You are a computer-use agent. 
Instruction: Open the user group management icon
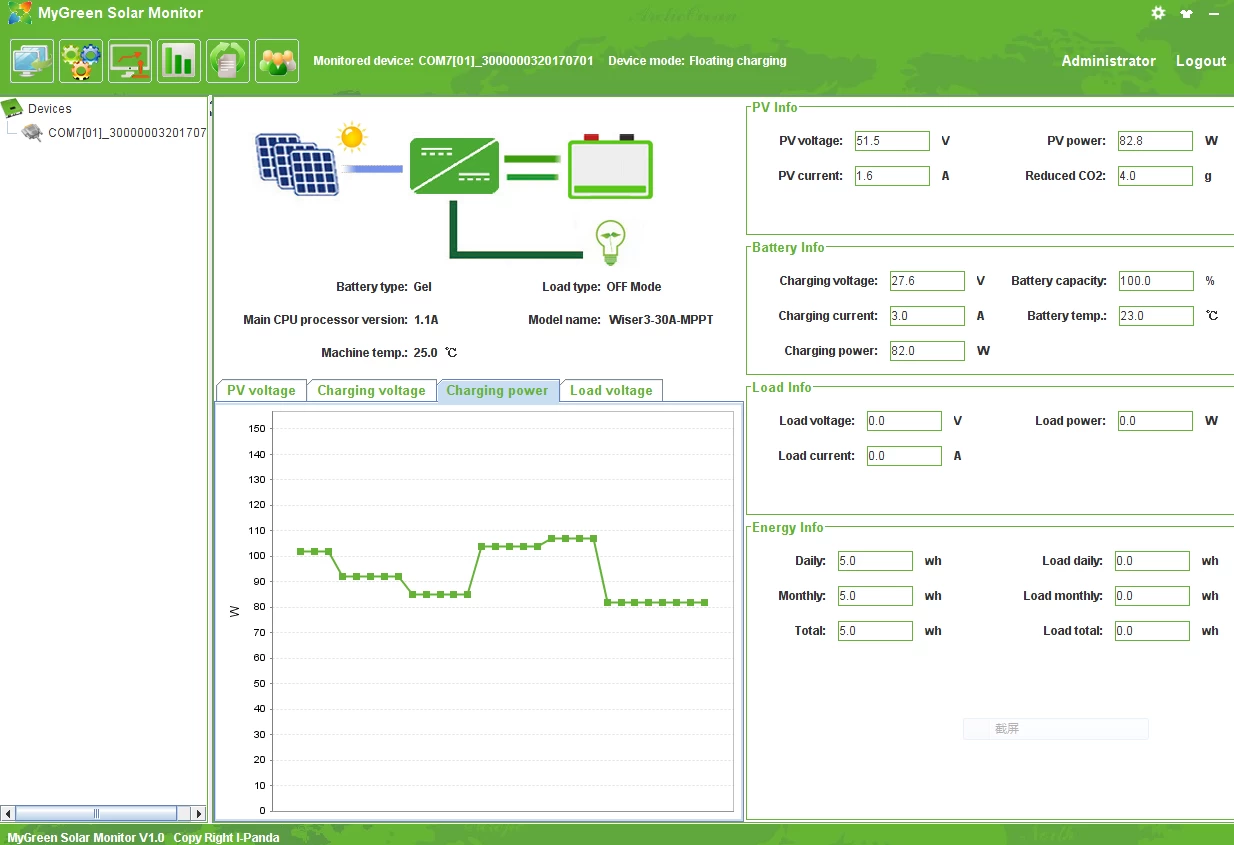click(x=277, y=61)
